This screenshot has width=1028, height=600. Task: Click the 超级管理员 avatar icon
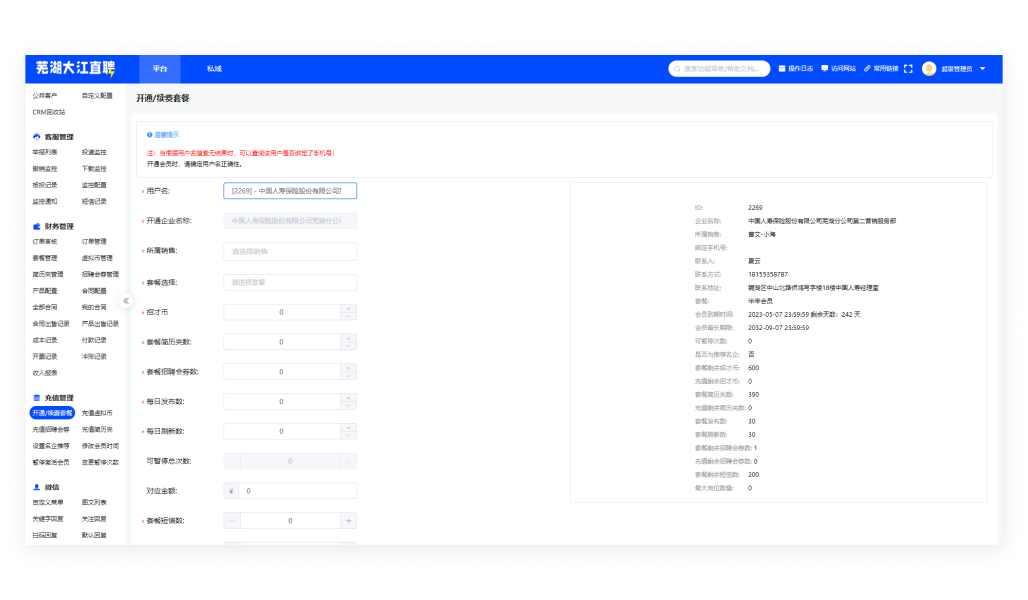[929, 69]
